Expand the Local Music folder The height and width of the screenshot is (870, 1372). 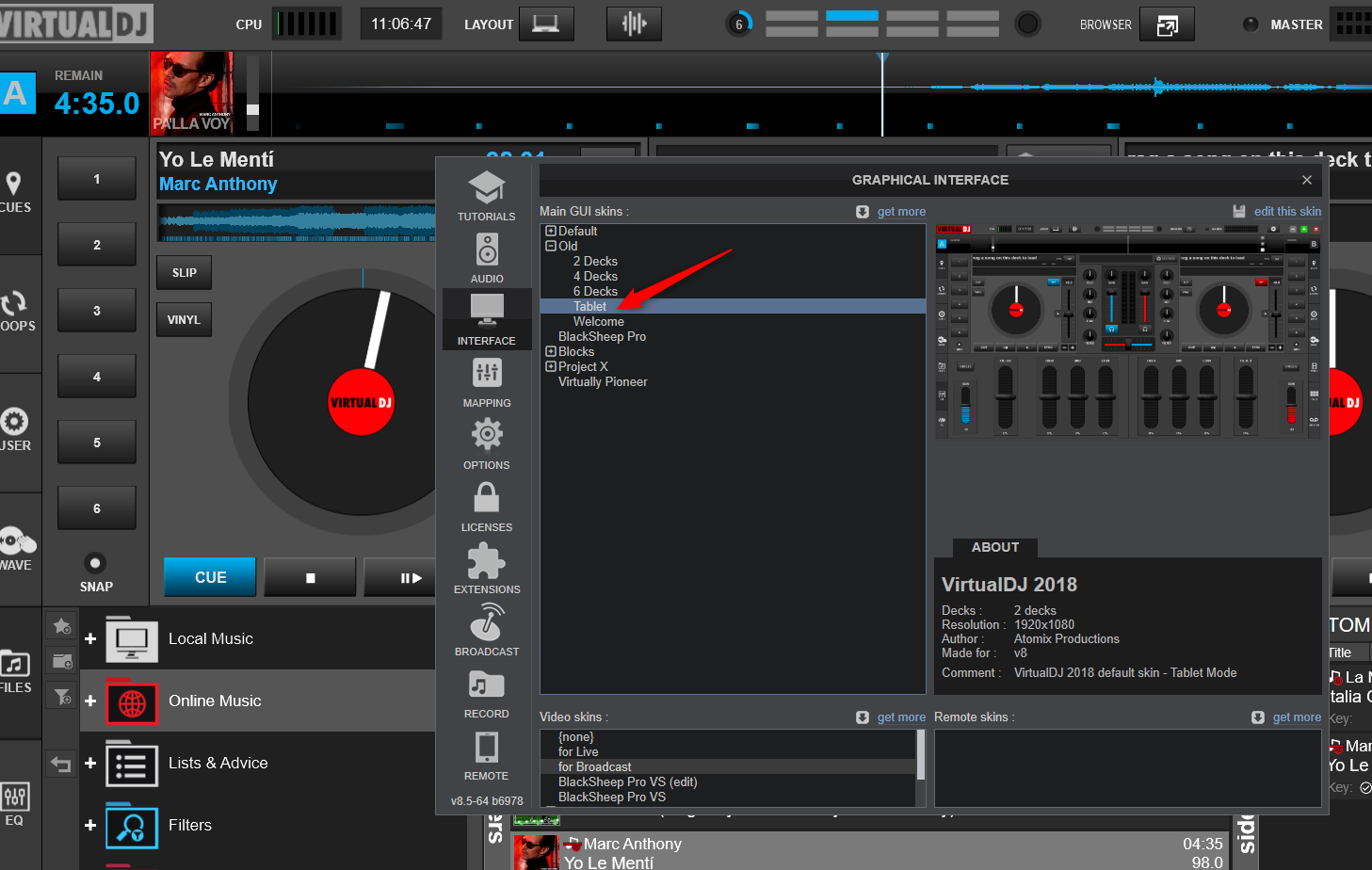[90, 639]
